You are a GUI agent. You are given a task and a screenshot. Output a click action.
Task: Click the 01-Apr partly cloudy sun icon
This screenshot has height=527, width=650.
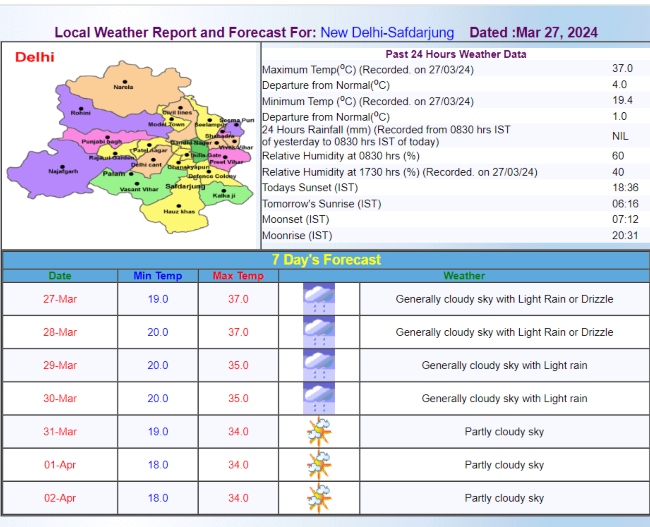tap(318, 464)
